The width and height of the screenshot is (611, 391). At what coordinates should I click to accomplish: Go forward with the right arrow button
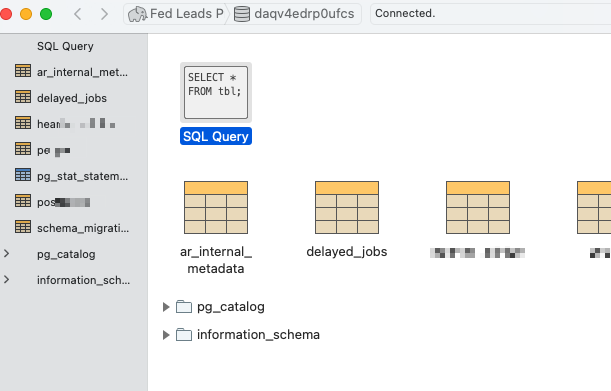click(x=104, y=14)
